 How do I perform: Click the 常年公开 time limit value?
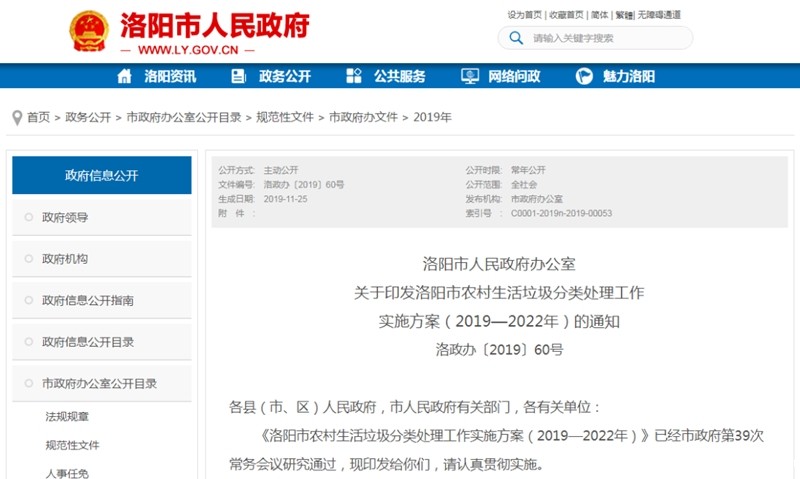pyautogui.click(x=528, y=170)
